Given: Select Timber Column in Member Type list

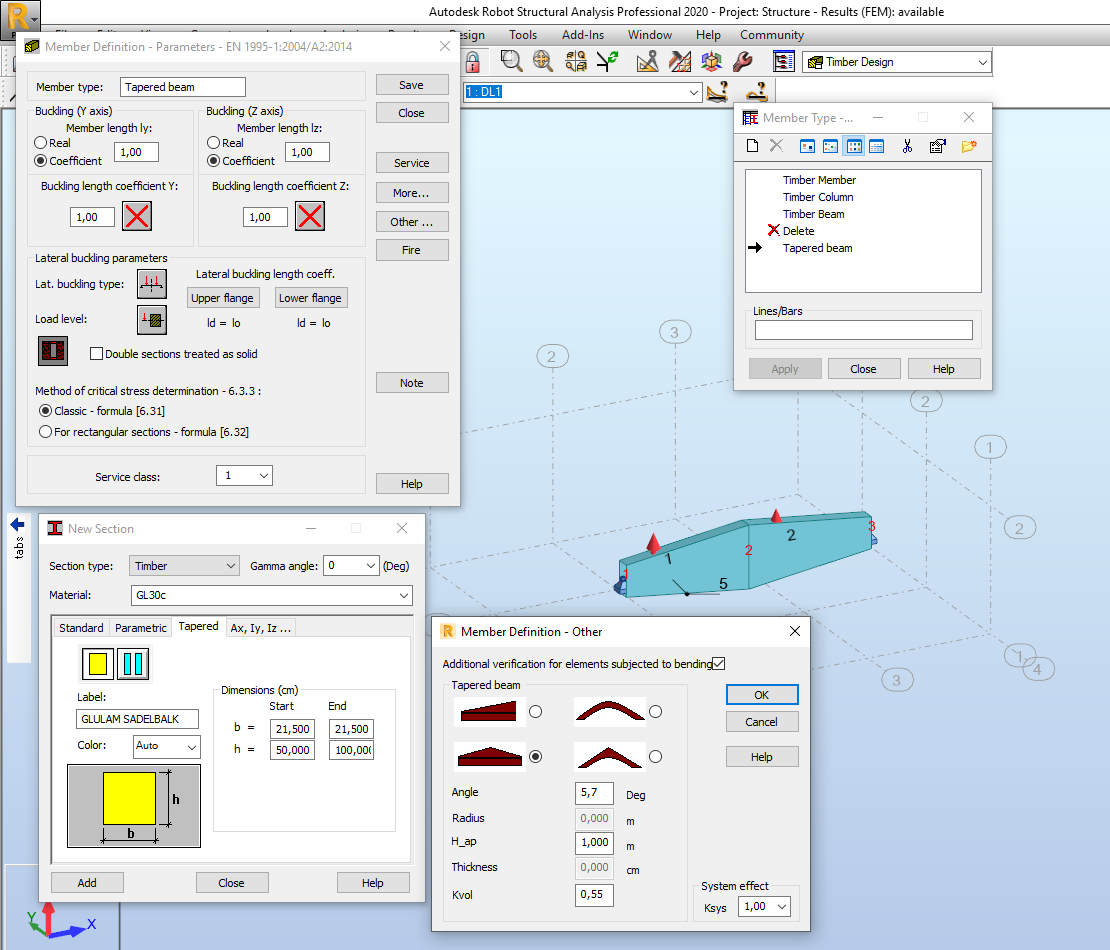Looking at the screenshot, I should point(818,197).
